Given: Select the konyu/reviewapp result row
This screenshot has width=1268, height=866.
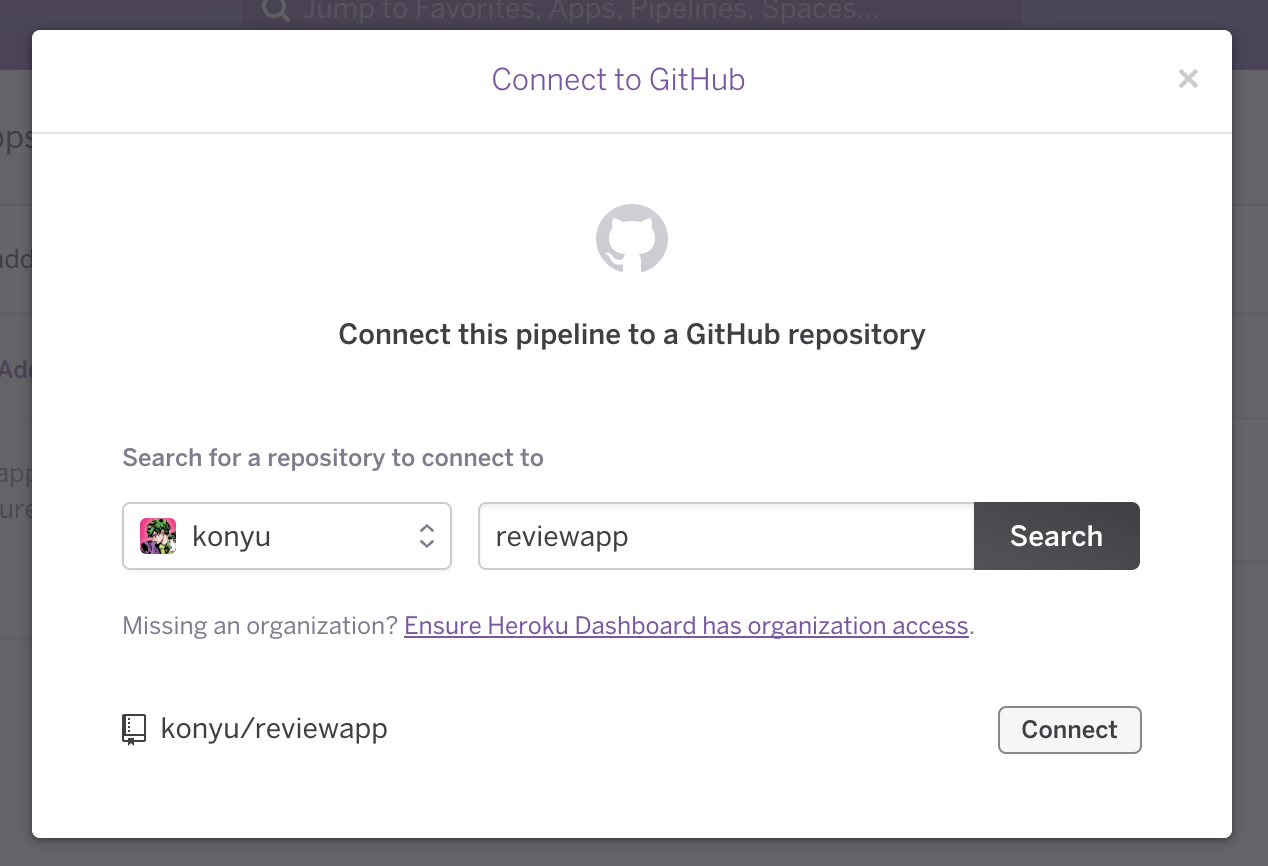Looking at the screenshot, I should (x=274, y=728).
